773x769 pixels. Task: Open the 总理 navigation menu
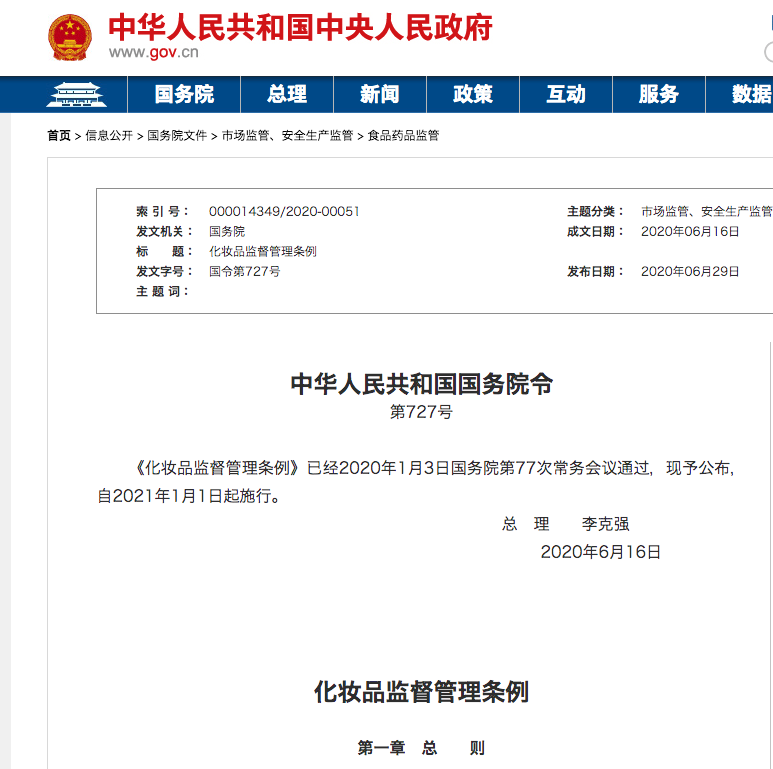point(287,94)
